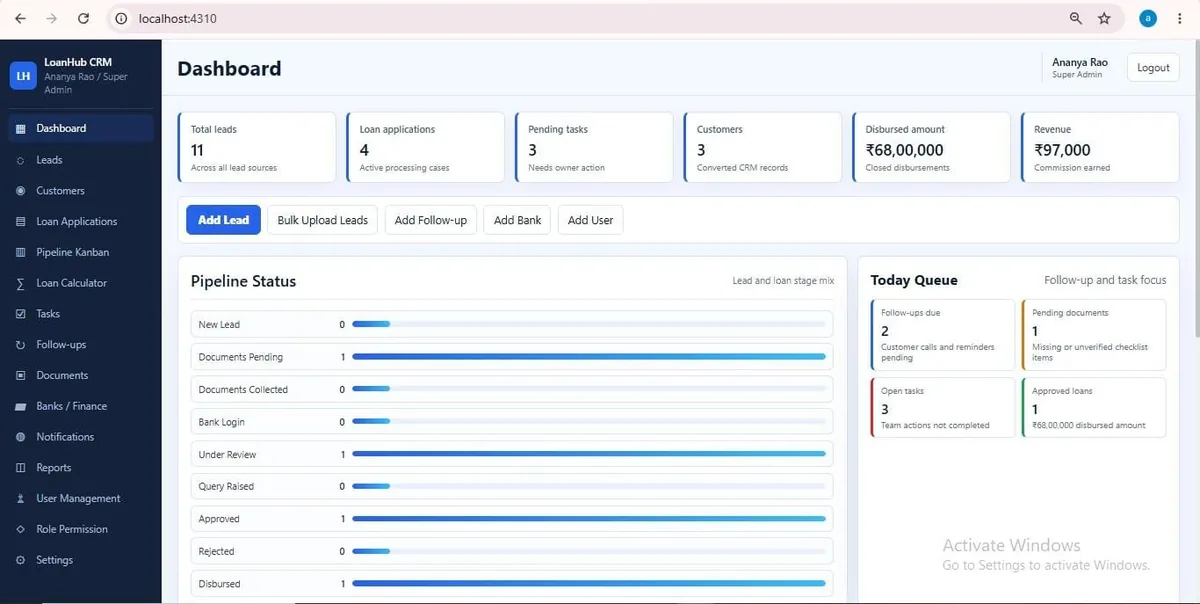Screen dimensions: 1200x604
Task: Open the Open tasks queue card
Action: coord(943,407)
